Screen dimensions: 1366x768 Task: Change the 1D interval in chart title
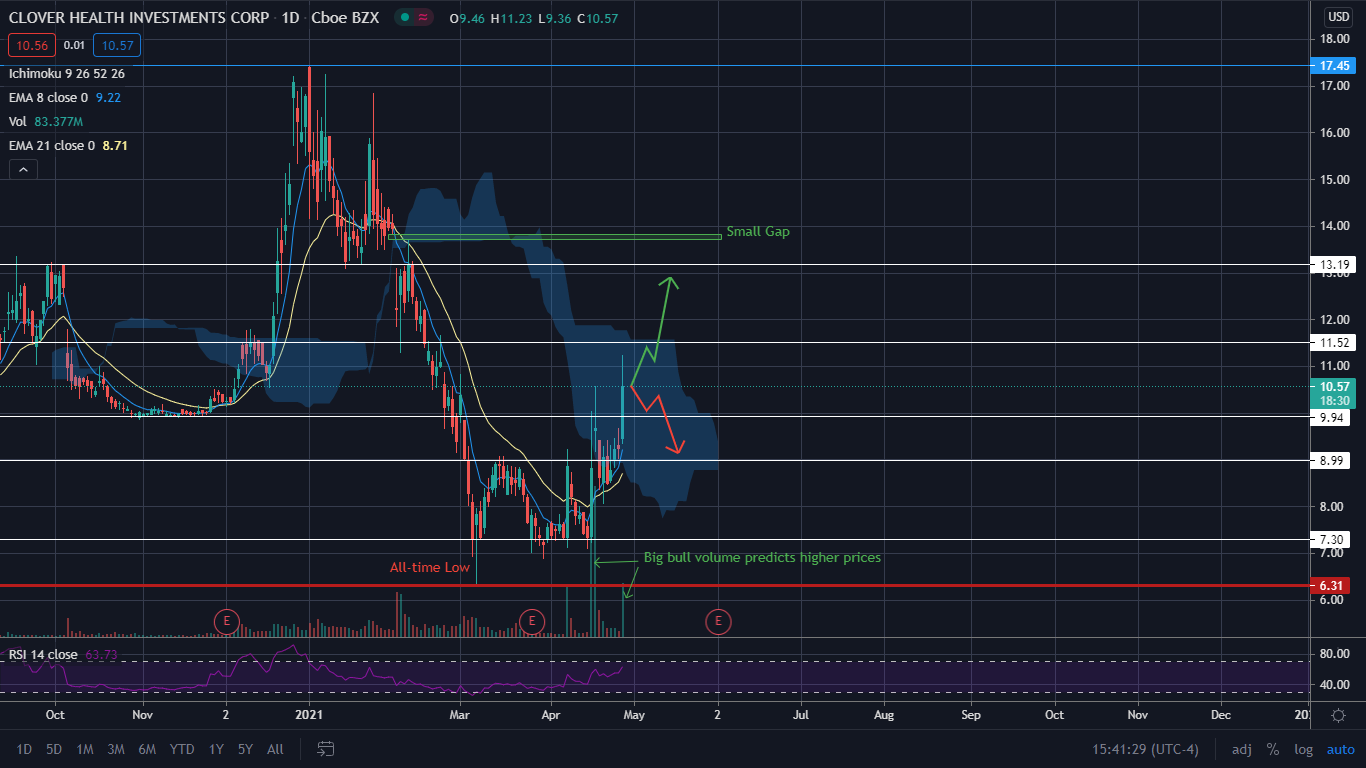coord(291,18)
